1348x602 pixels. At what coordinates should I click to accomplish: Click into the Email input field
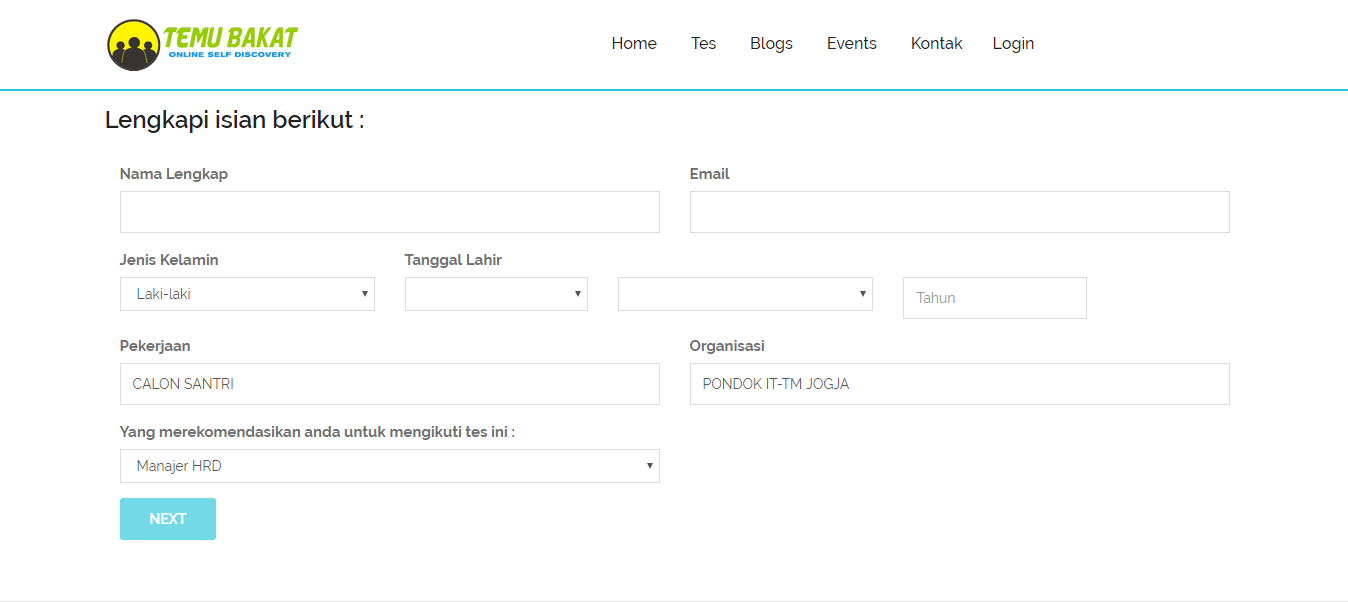(x=959, y=212)
